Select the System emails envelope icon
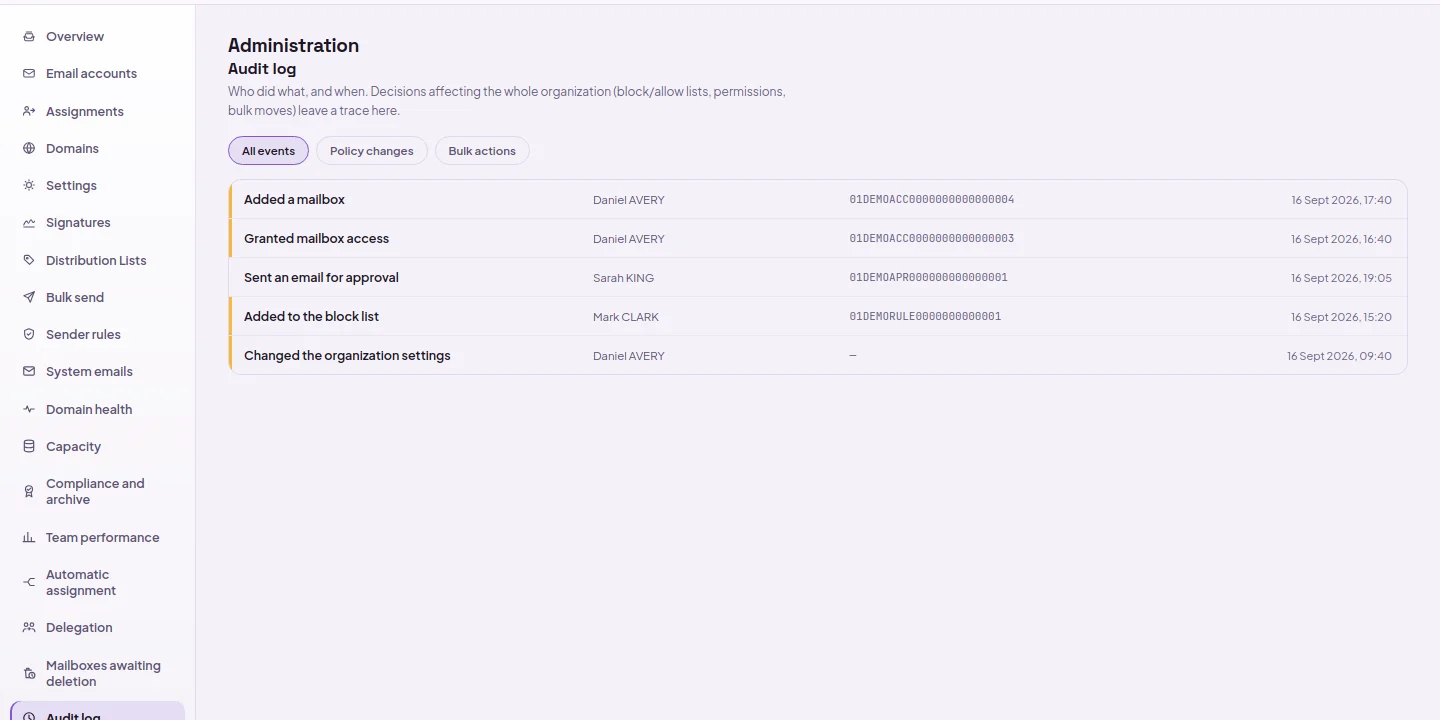The width and height of the screenshot is (1440, 720). [29, 372]
